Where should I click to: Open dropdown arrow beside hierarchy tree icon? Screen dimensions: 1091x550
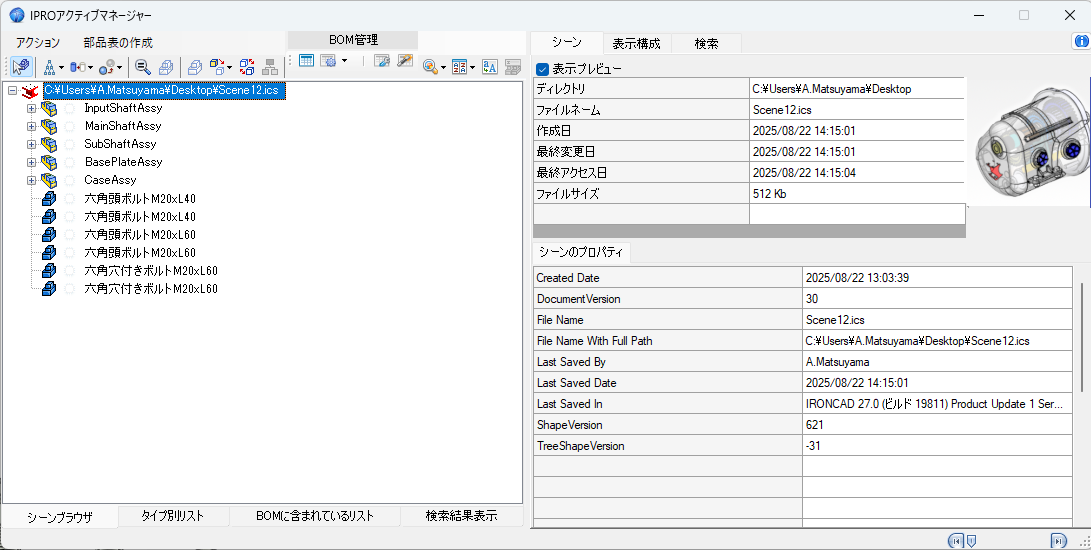[61, 68]
